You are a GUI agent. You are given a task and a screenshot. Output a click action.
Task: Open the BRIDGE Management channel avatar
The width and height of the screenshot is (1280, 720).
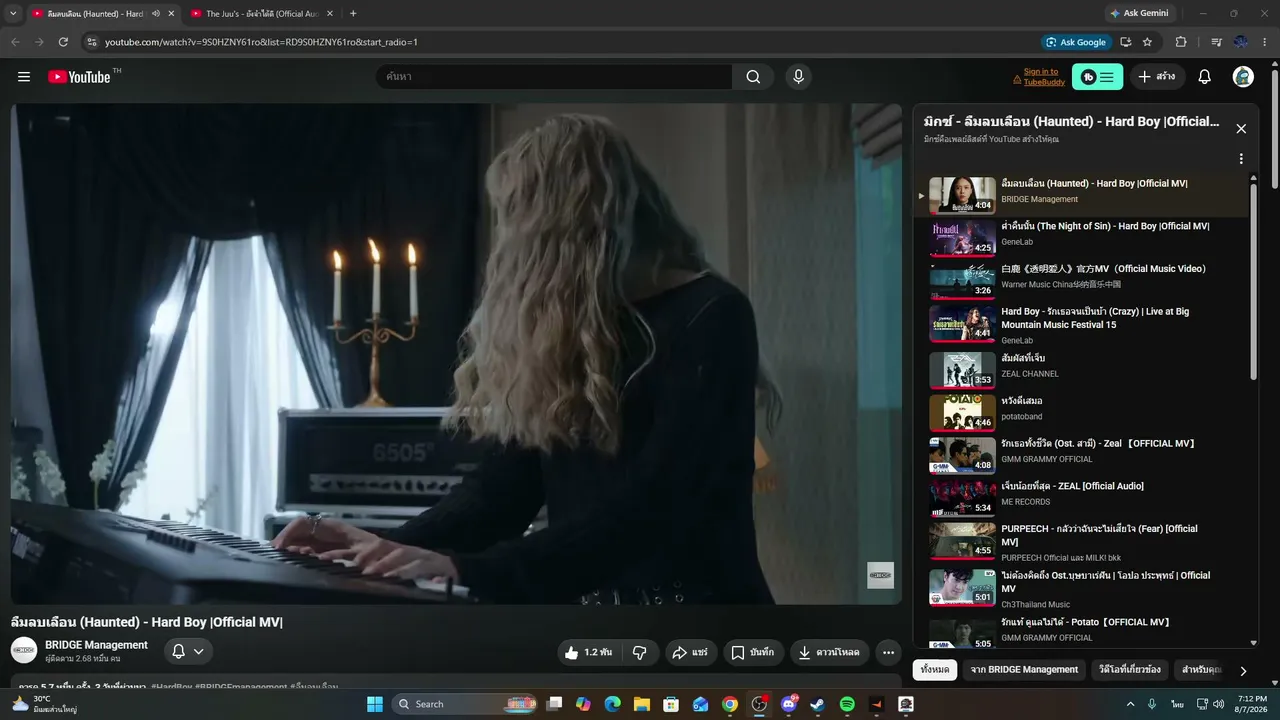(24, 650)
